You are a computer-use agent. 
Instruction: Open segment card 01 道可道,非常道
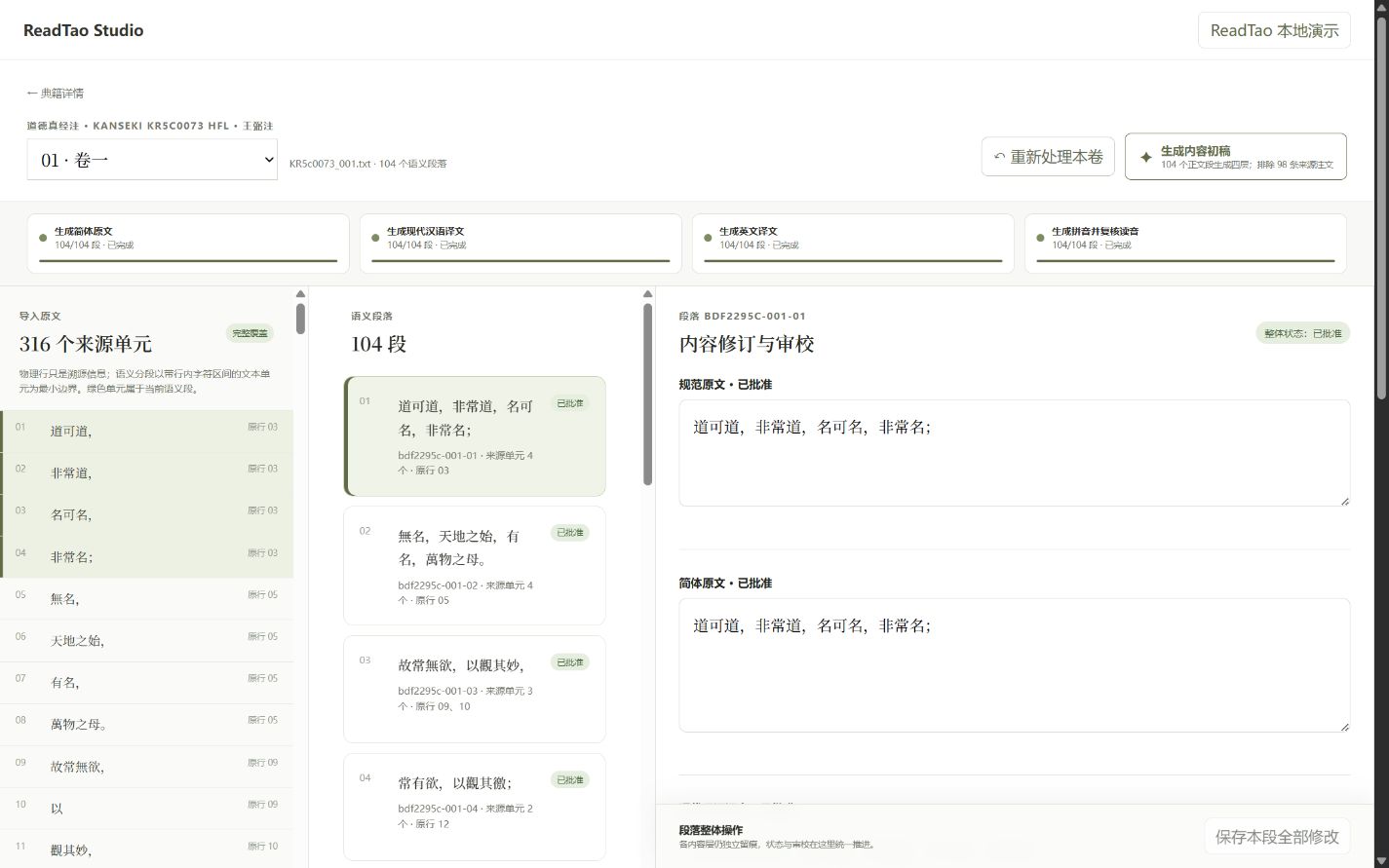475,436
